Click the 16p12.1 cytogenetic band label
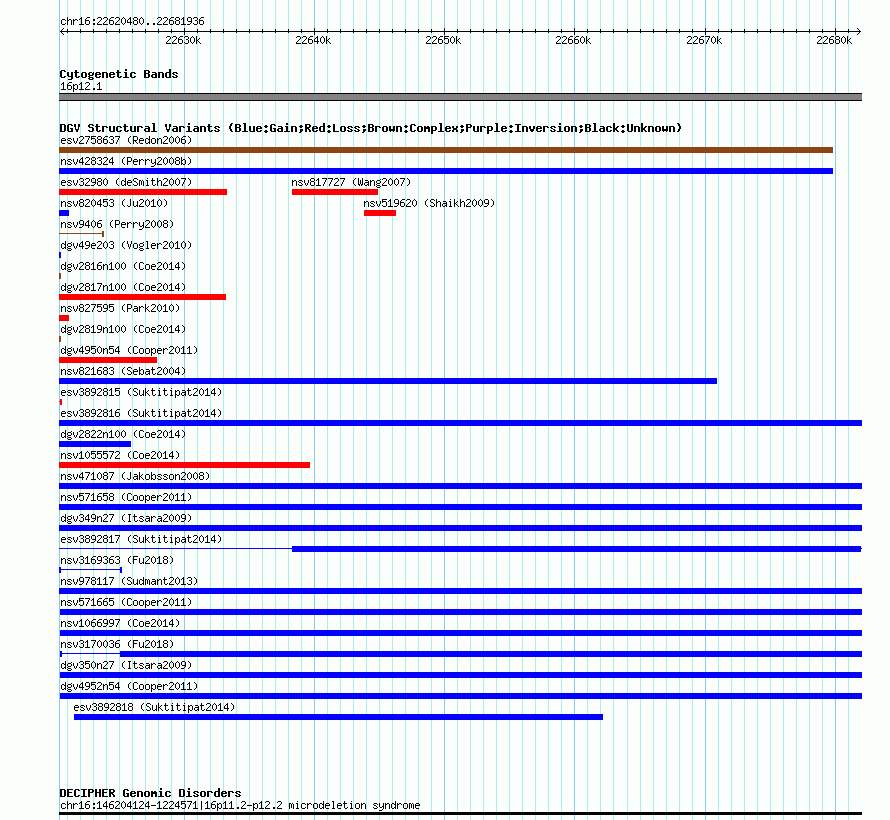This screenshot has height=820, width=890. 81,86
